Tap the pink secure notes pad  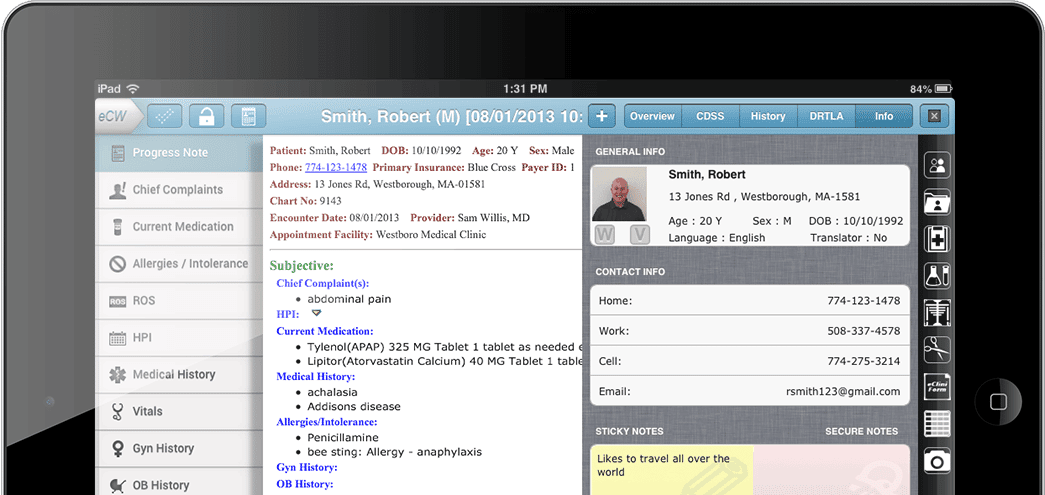[831, 470]
